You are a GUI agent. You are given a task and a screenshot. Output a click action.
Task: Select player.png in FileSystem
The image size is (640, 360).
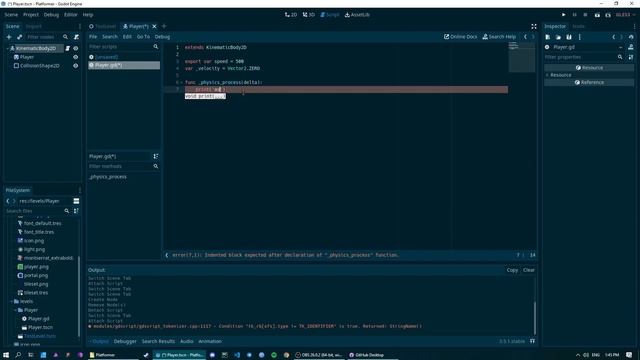coord(36,267)
